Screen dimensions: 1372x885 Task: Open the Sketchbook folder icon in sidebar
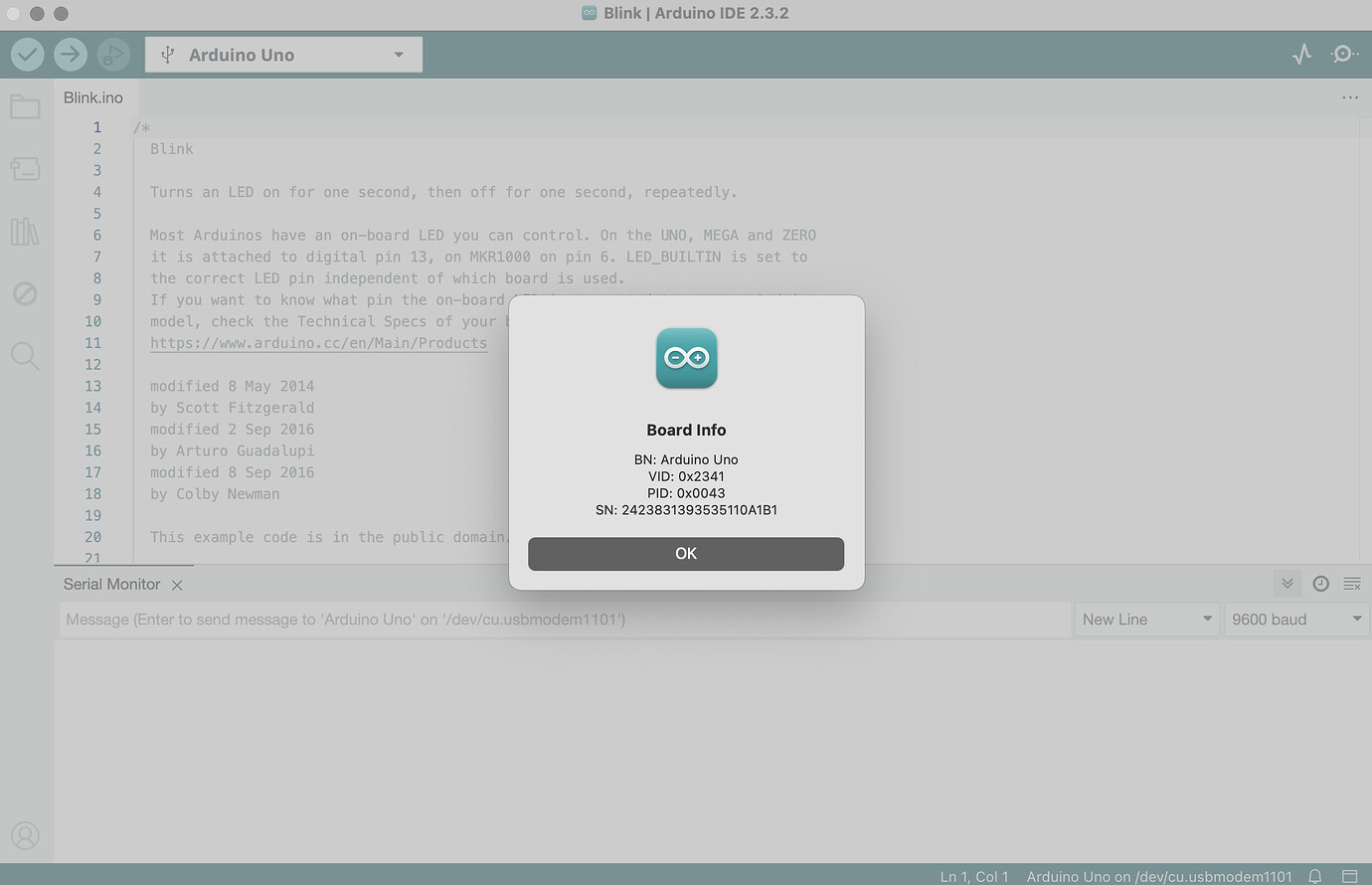coord(25,106)
